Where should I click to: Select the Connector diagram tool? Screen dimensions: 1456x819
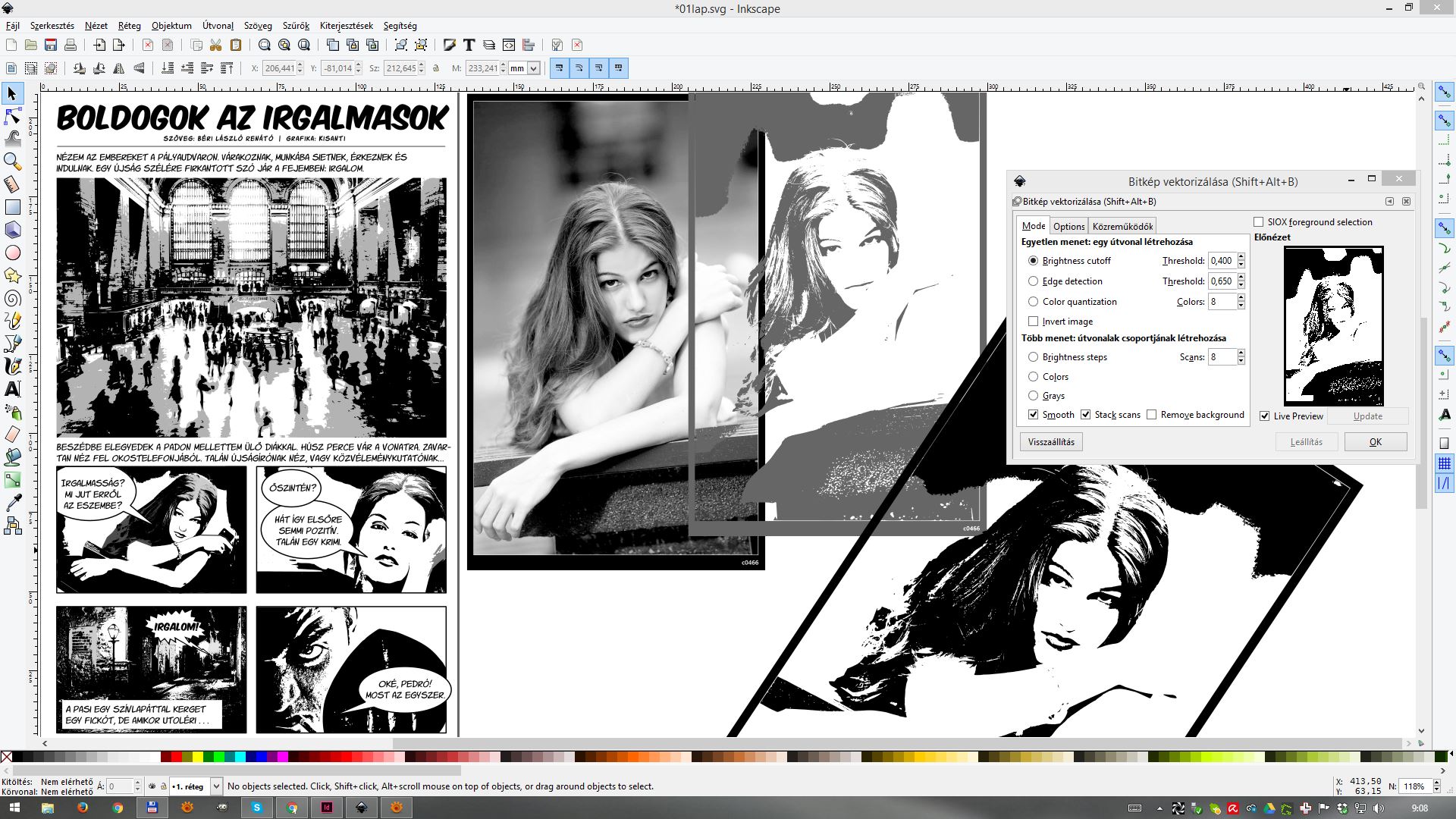coord(12,526)
